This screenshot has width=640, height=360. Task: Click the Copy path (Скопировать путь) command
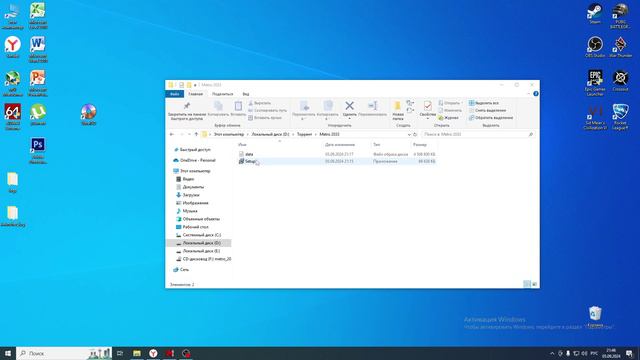pos(267,111)
